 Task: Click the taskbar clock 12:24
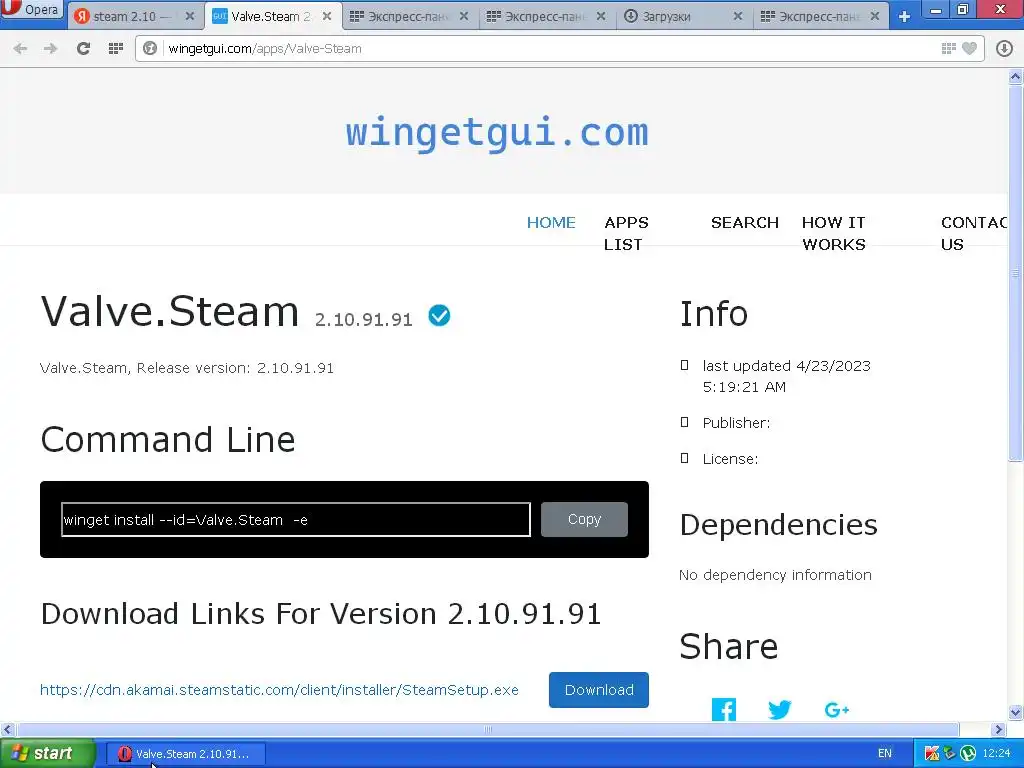tap(997, 754)
